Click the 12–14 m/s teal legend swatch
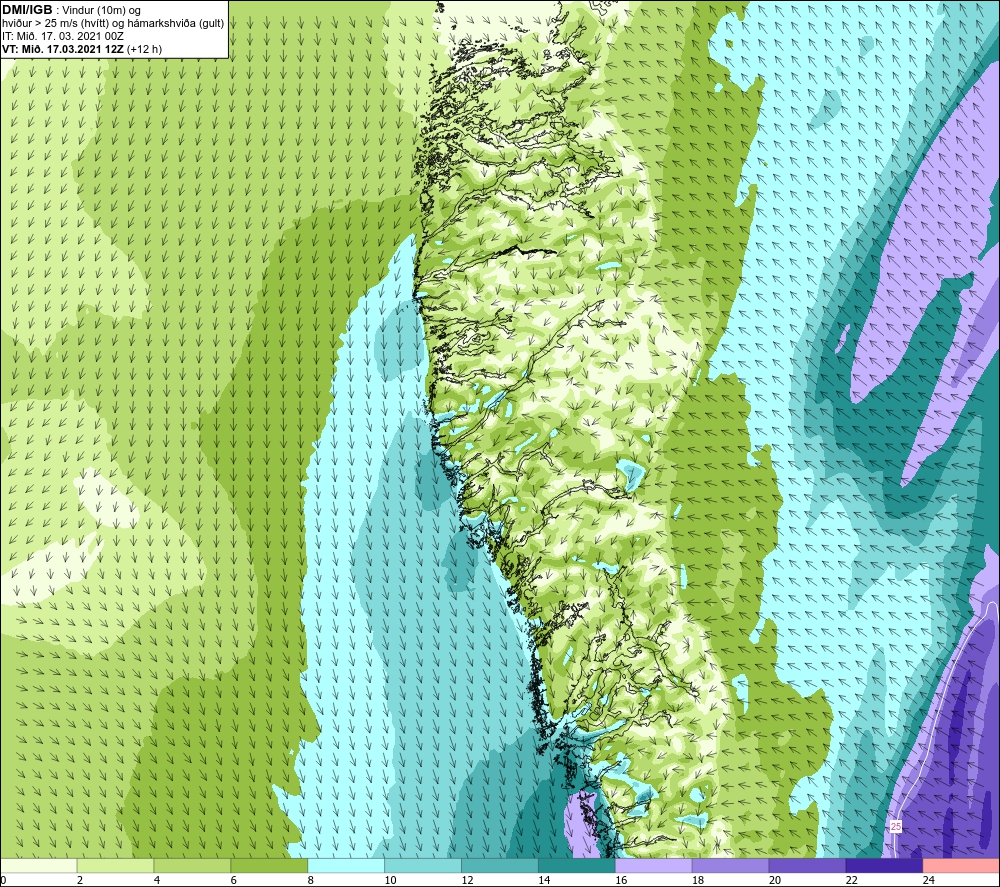The image size is (1000, 887). tap(500, 865)
